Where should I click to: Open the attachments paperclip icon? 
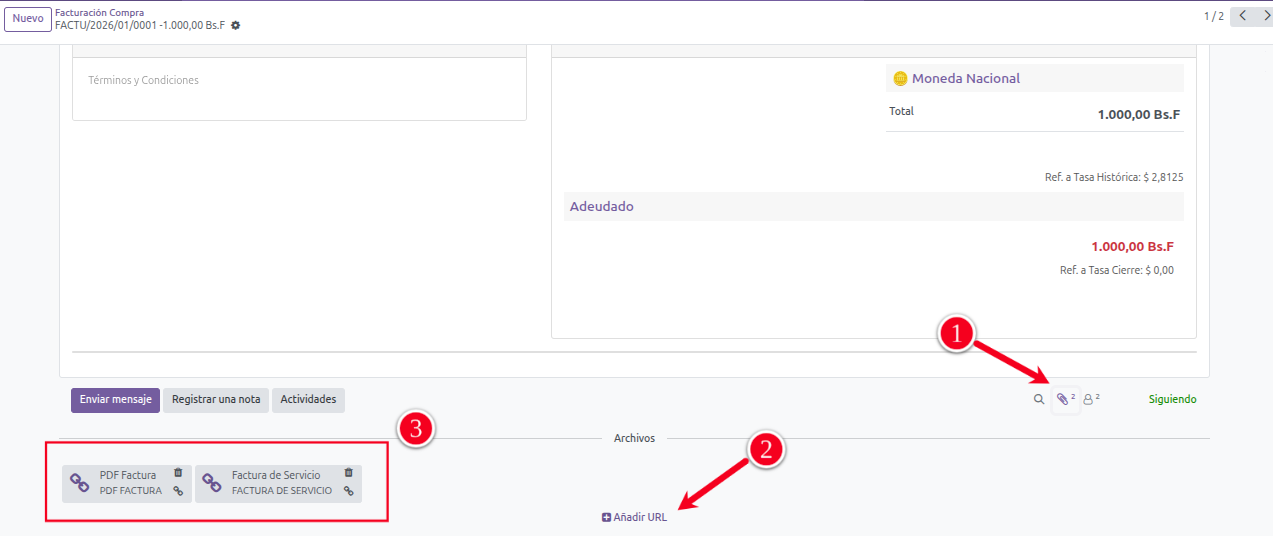pos(1064,399)
